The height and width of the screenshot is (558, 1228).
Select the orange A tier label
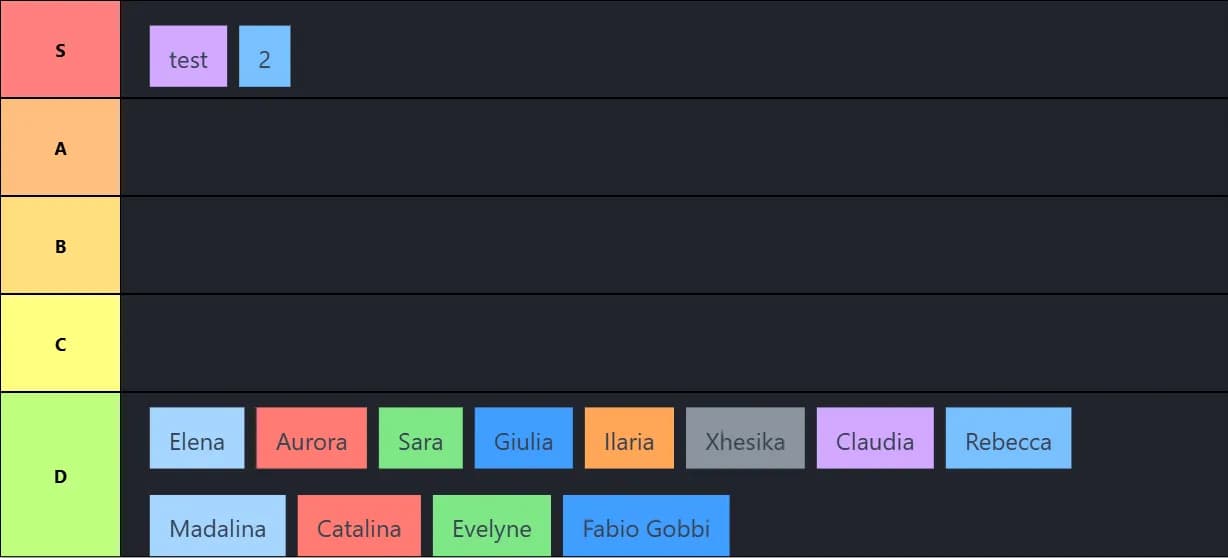(60, 148)
